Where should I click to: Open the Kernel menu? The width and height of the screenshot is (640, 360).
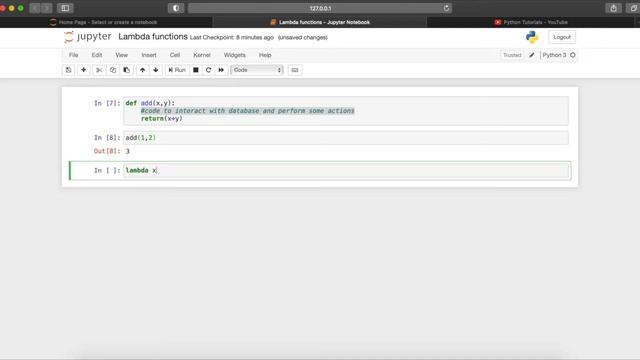pyautogui.click(x=202, y=55)
